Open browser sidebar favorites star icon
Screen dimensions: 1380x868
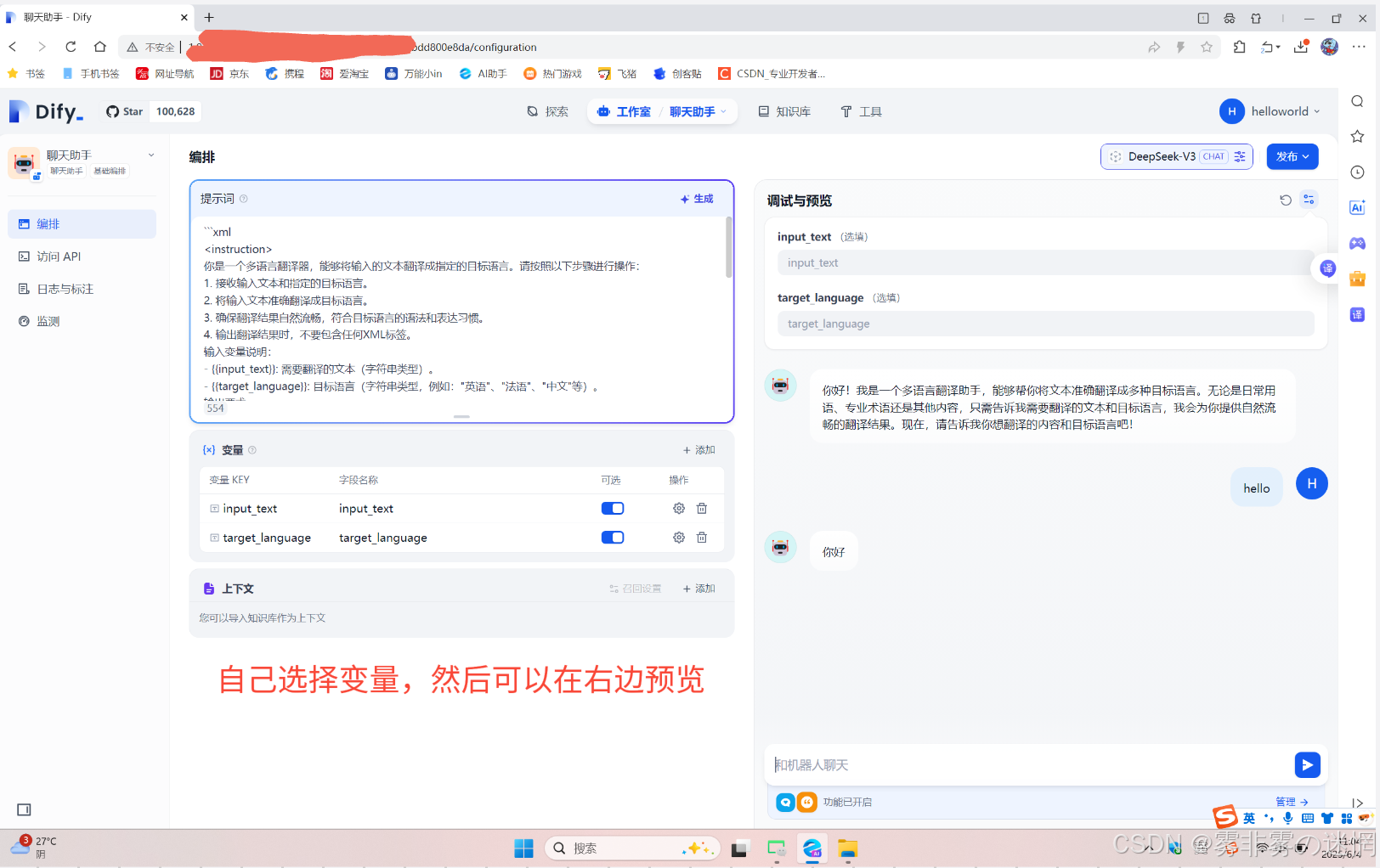click(x=1357, y=137)
